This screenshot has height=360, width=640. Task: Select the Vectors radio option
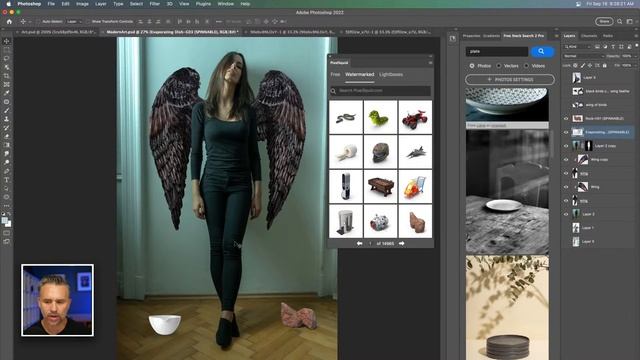tap(499, 66)
